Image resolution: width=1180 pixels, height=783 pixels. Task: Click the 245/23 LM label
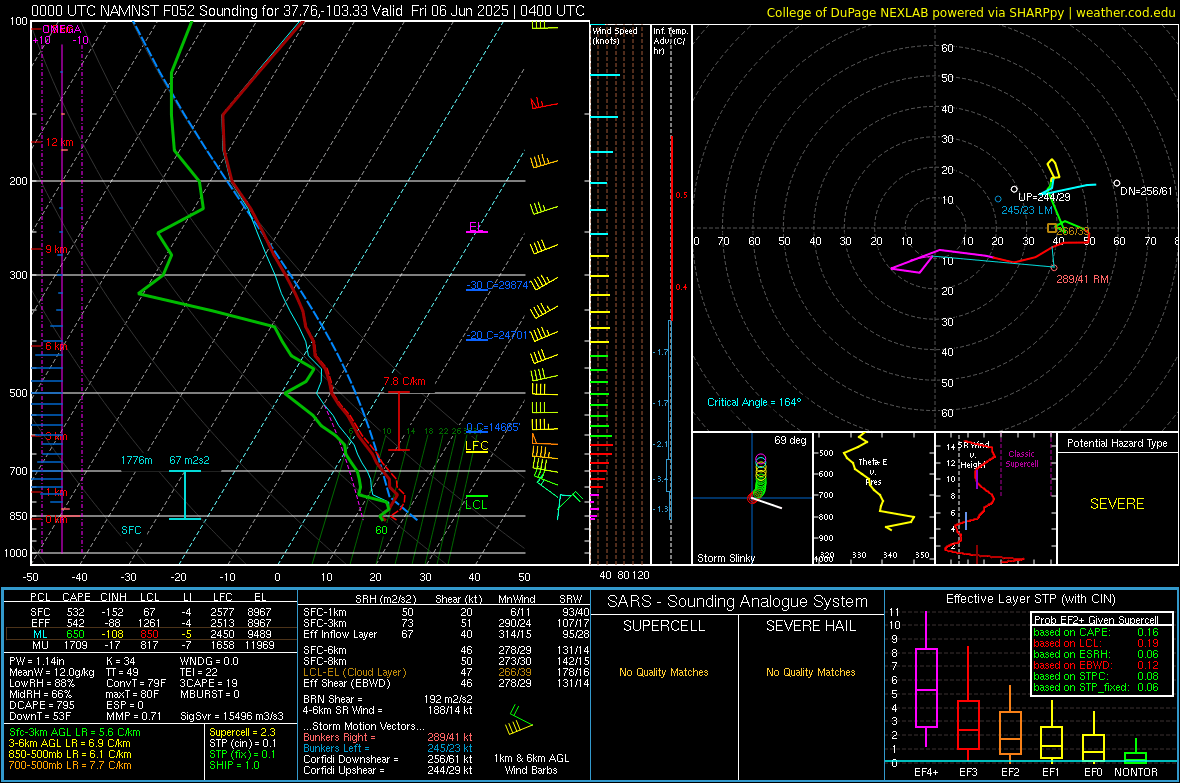point(1026,210)
